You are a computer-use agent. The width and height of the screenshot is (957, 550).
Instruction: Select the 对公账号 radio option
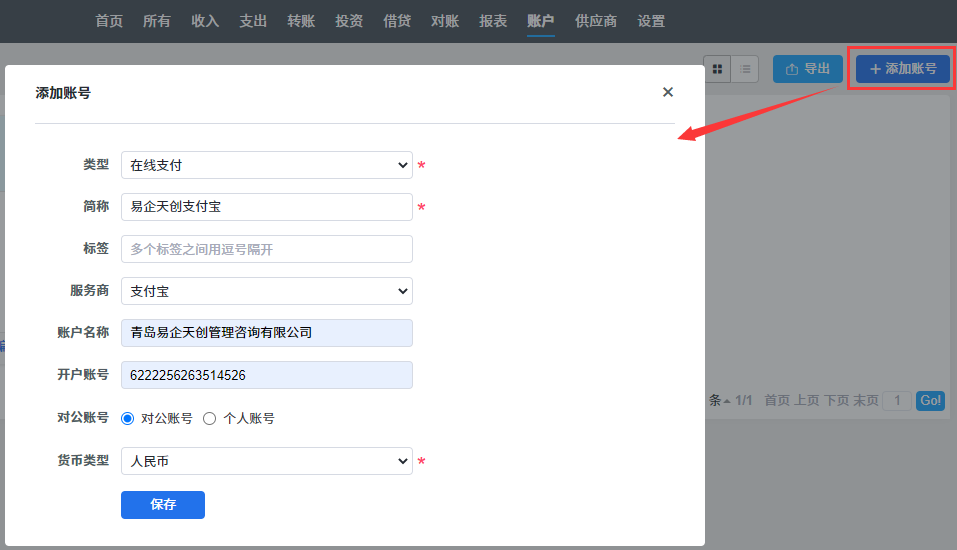[x=127, y=419]
